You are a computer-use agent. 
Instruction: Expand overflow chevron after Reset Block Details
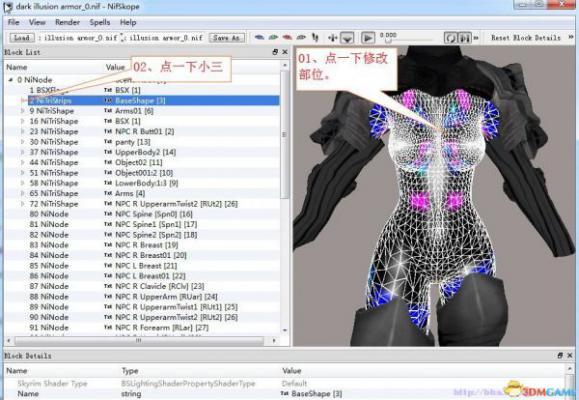(571, 37)
